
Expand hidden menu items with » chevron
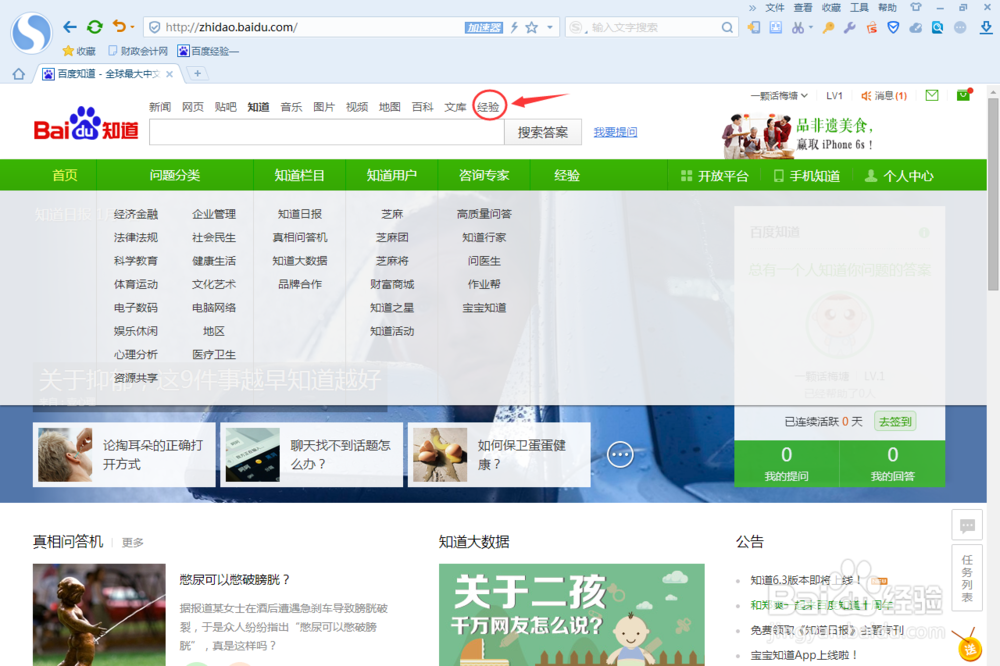(x=753, y=8)
